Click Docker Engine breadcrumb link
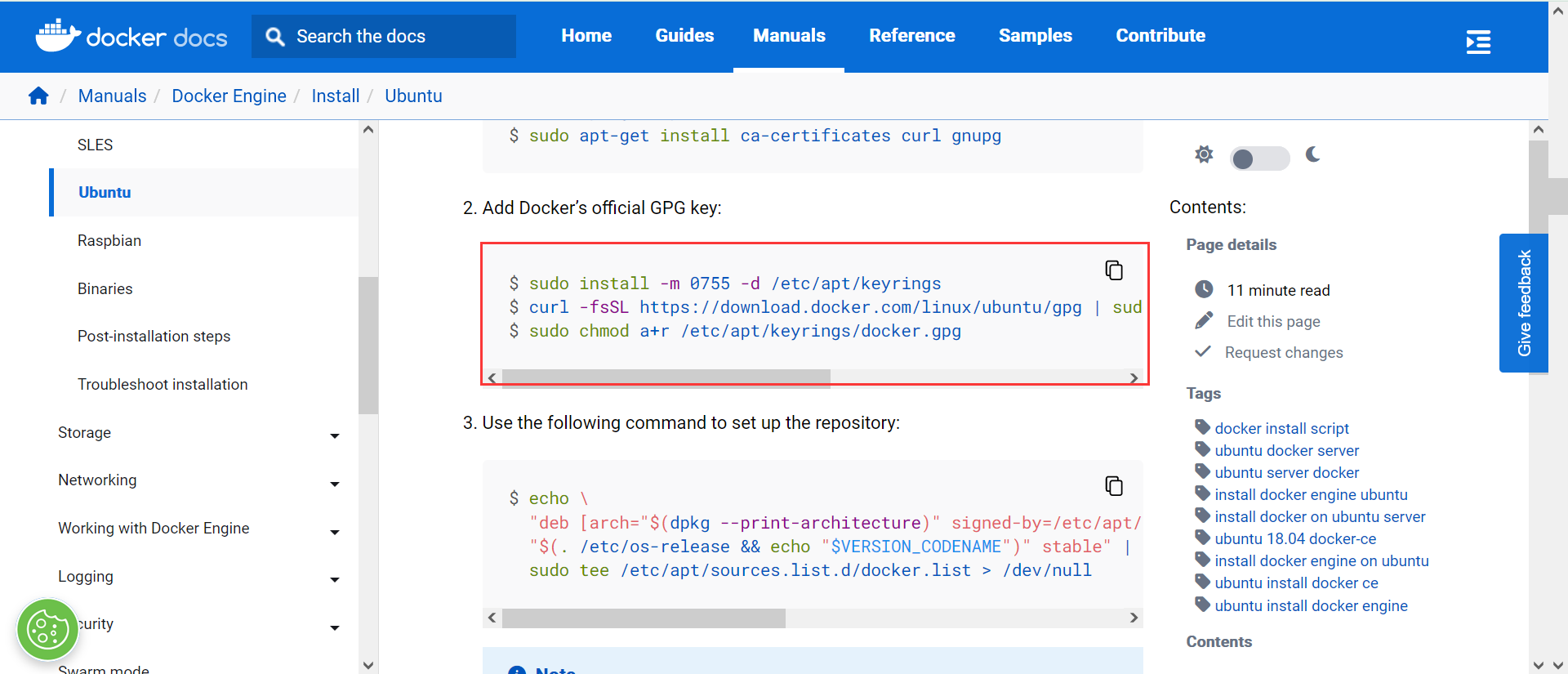Viewport: 1568px width, 674px height. click(x=229, y=96)
